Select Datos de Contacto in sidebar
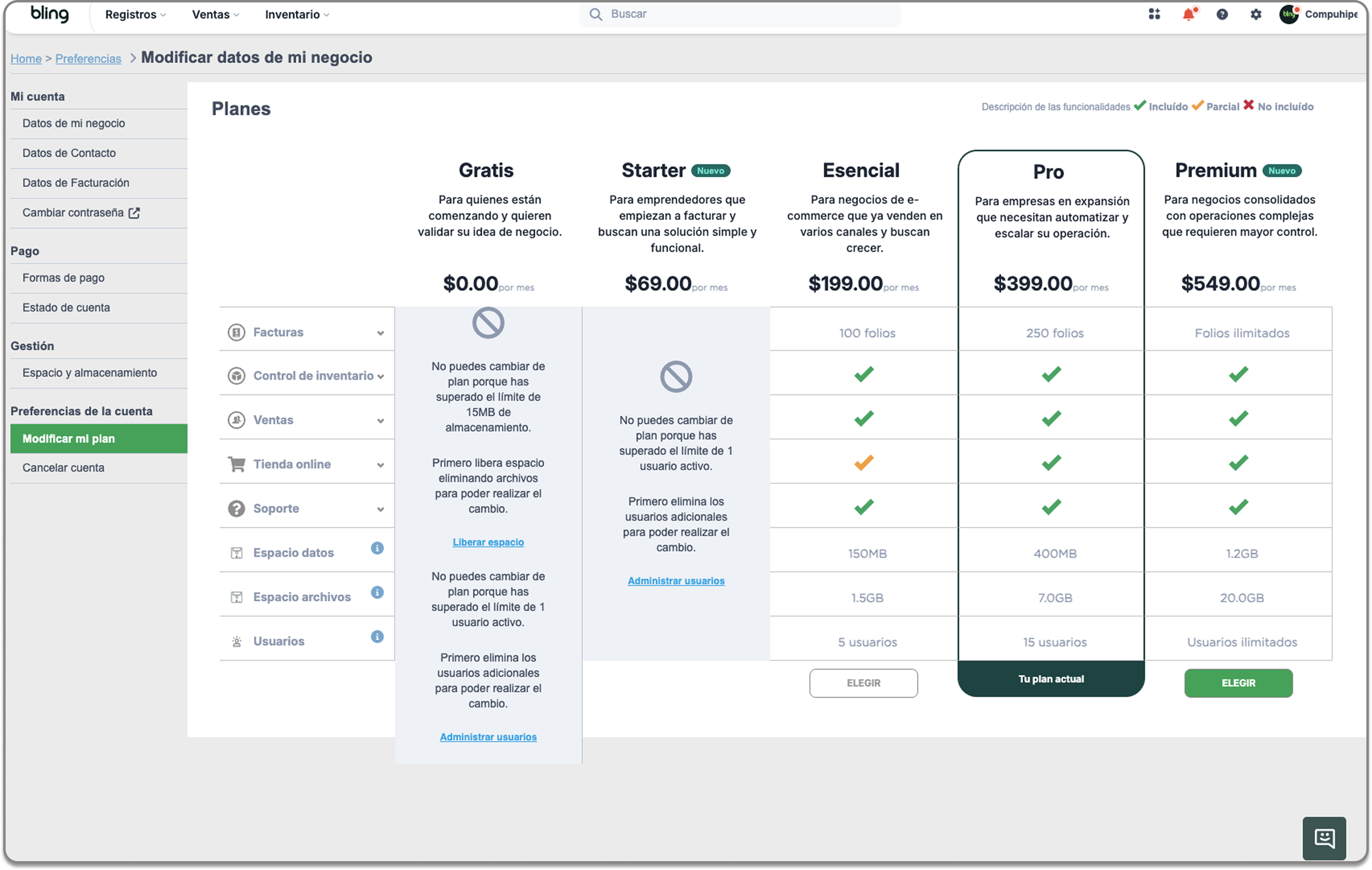The width and height of the screenshot is (1372, 870). [99, 153]
